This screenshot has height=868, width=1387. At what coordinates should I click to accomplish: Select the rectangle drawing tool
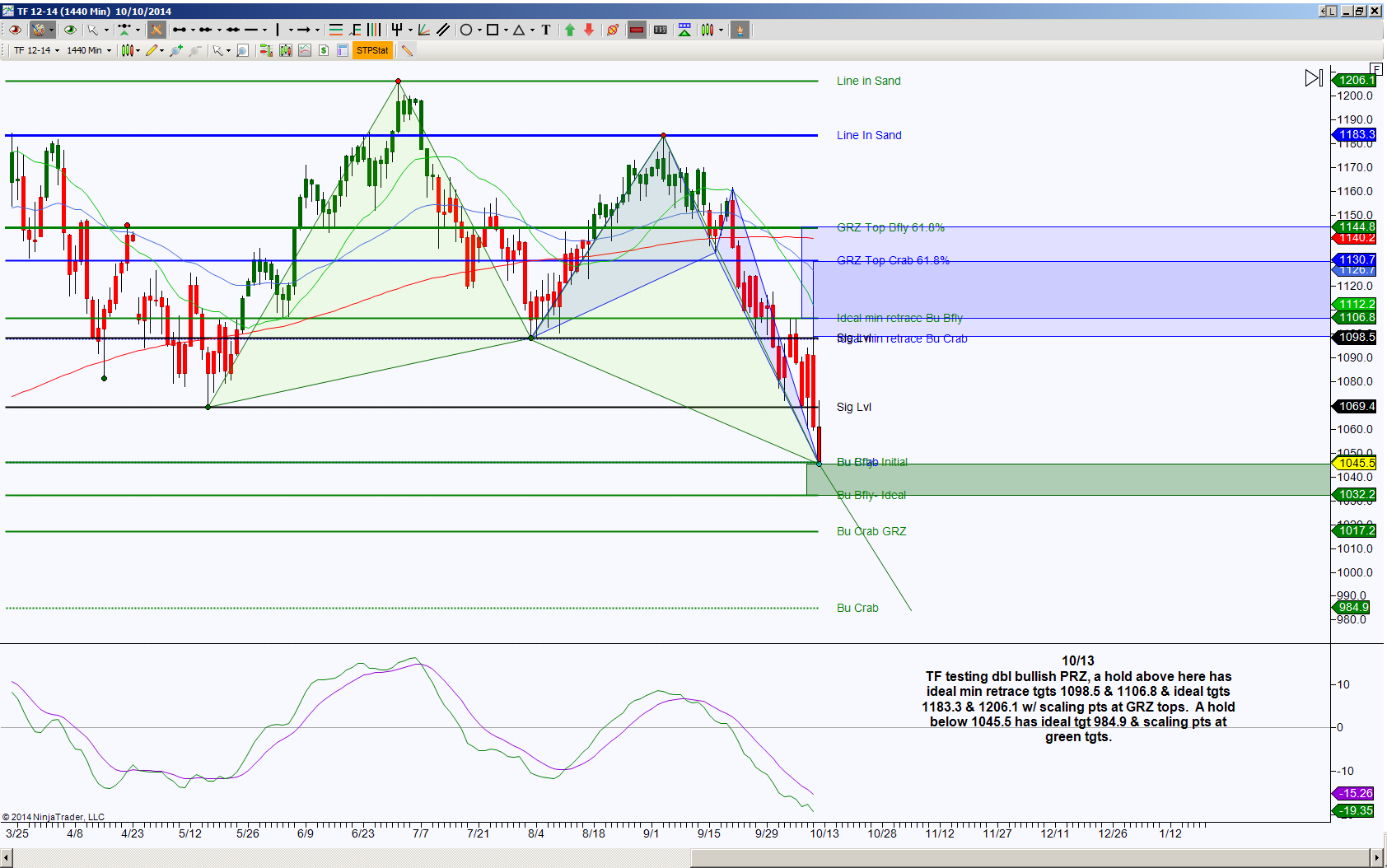[x=493, y=30]
